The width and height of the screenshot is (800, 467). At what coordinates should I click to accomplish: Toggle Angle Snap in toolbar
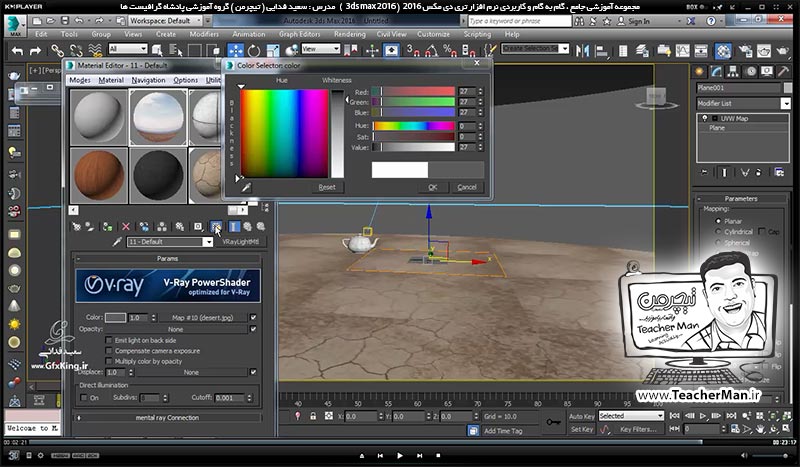click(x=431, y=50)
